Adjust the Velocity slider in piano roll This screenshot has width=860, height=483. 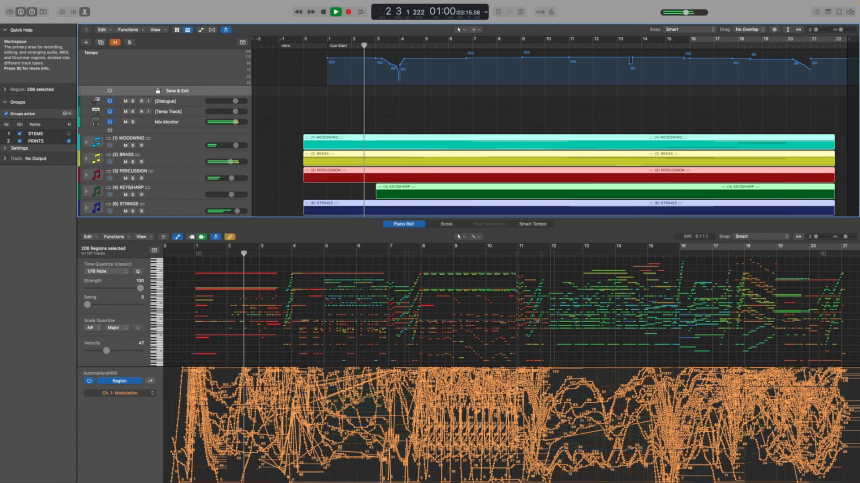[106, 350]
